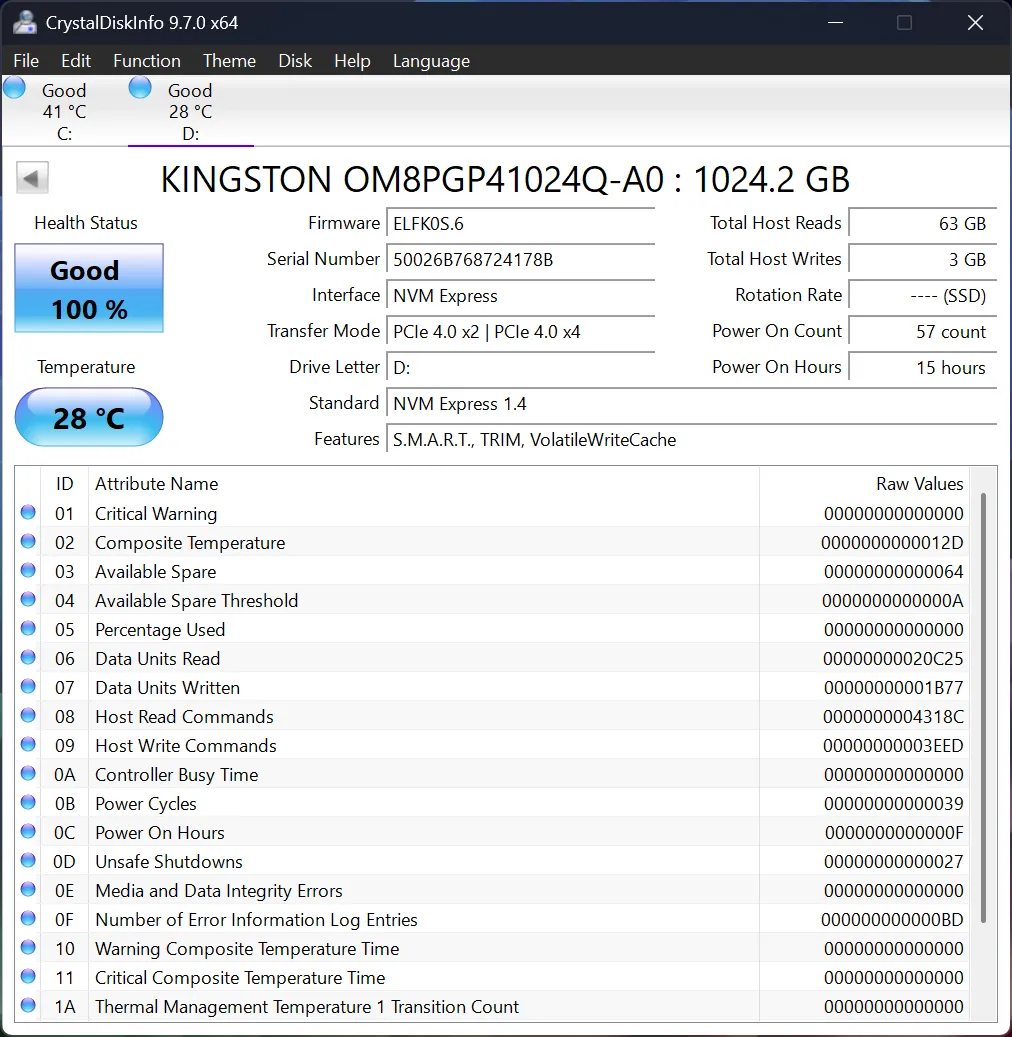1012x1037 pixels.
Task: Click status dot of Power Cycles row
Action: pyautogui.click(x=28, y=802)
